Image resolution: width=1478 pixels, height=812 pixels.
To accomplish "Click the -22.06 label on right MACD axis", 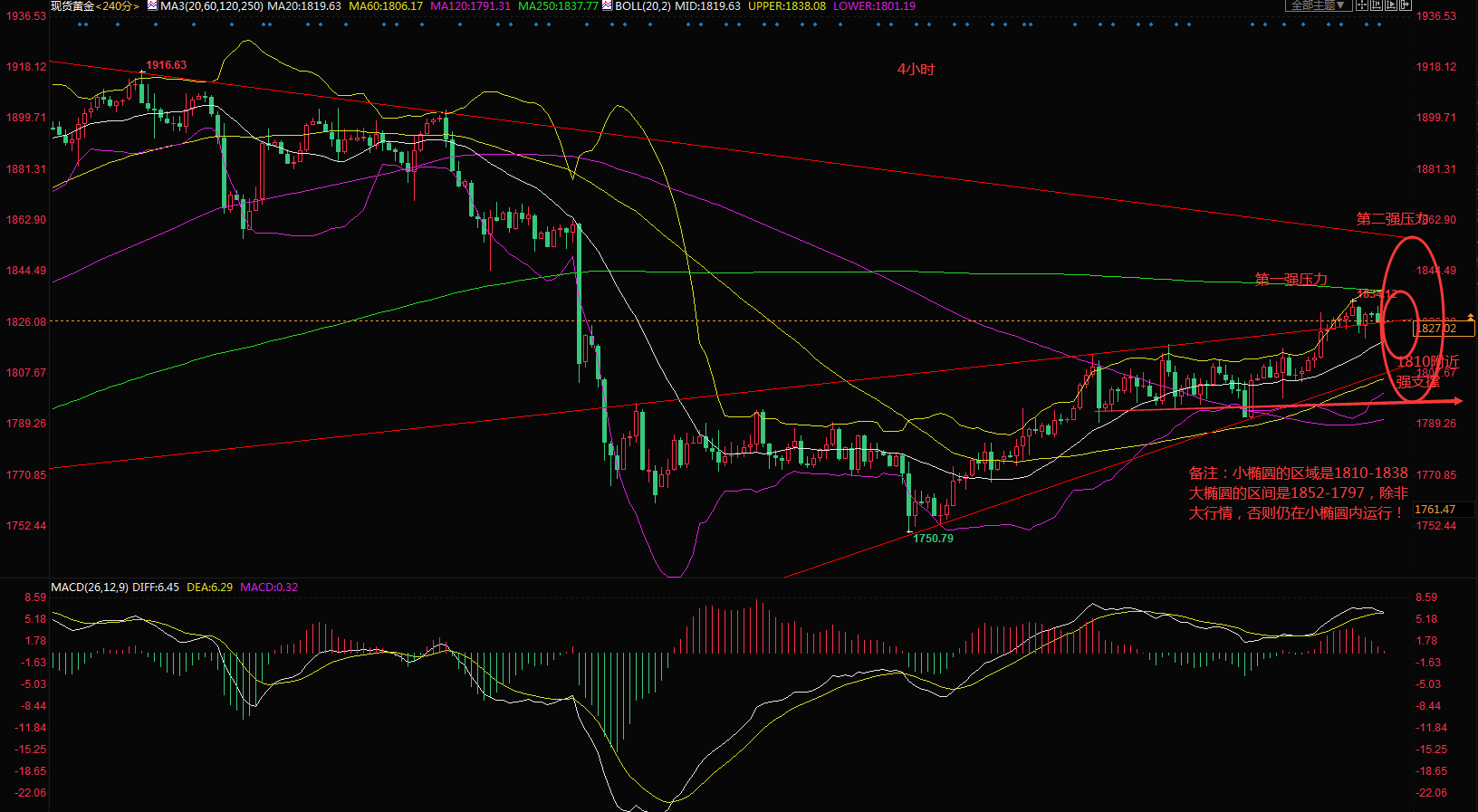I will tap(1431, 793).
